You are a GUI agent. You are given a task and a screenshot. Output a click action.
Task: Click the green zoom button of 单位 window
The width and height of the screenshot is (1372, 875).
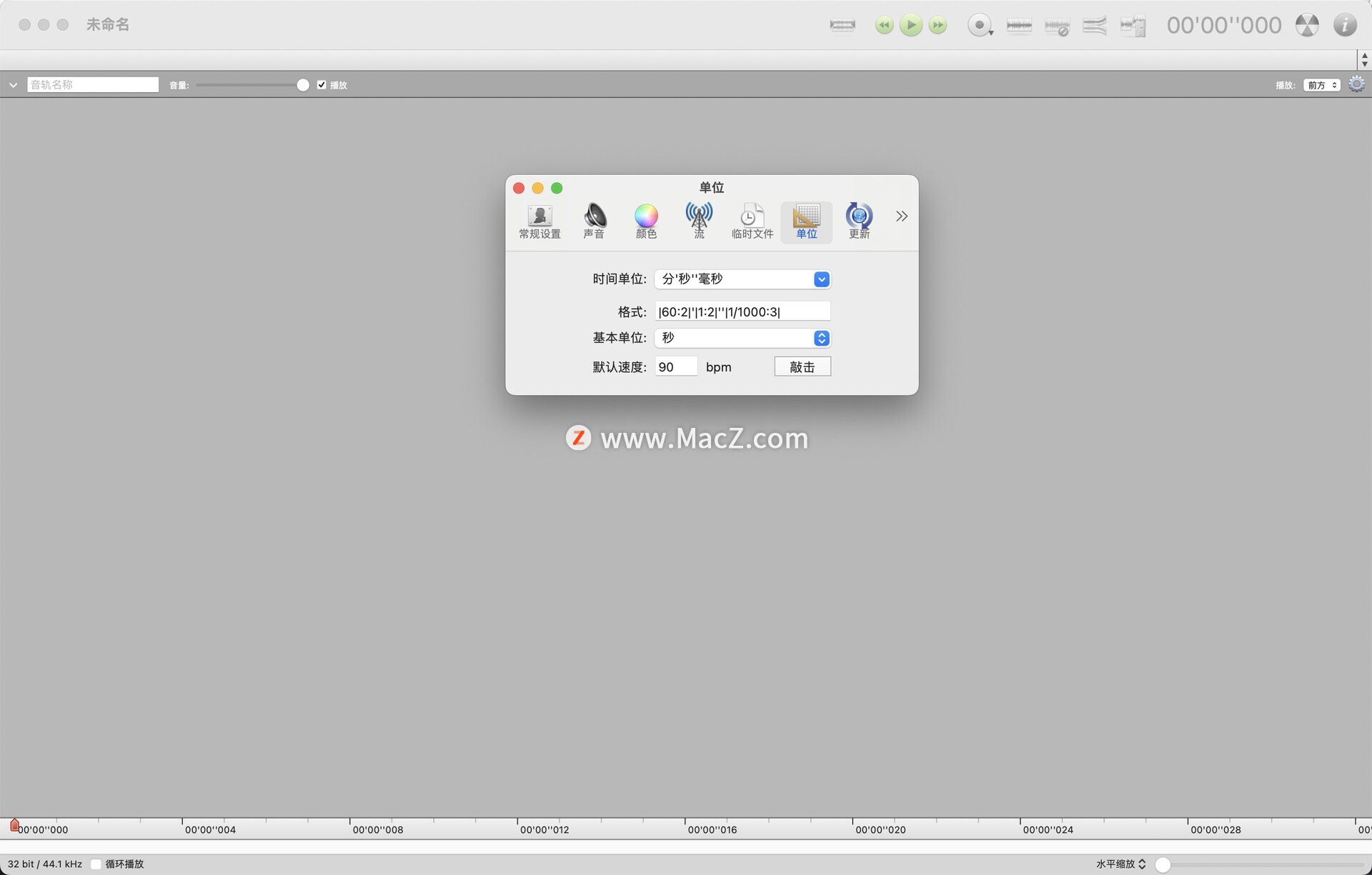pyautogui.click(x=557, y=189)
